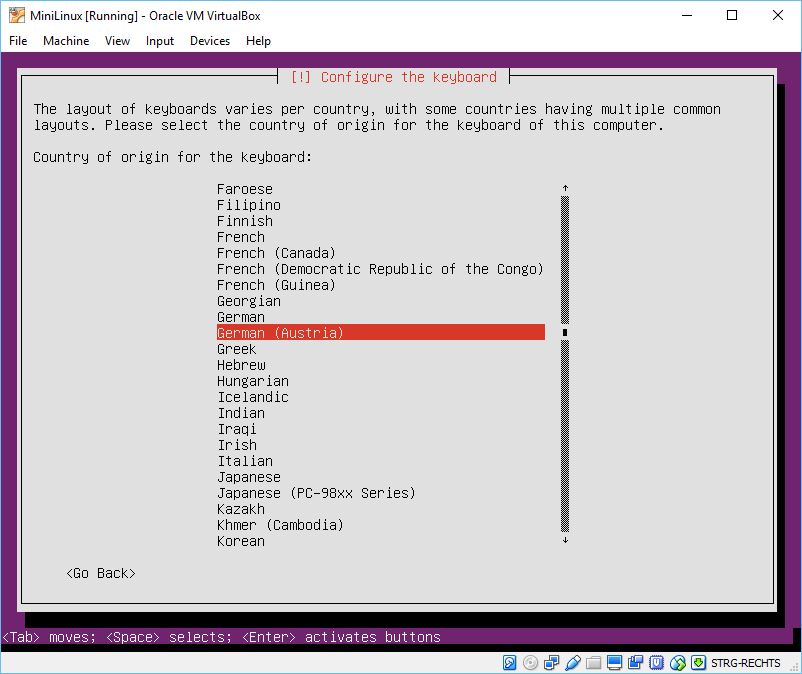This screenshot has width=802, height=674.
Task: Click the keyboard capture arrow icon
Action: coord(699,662)
